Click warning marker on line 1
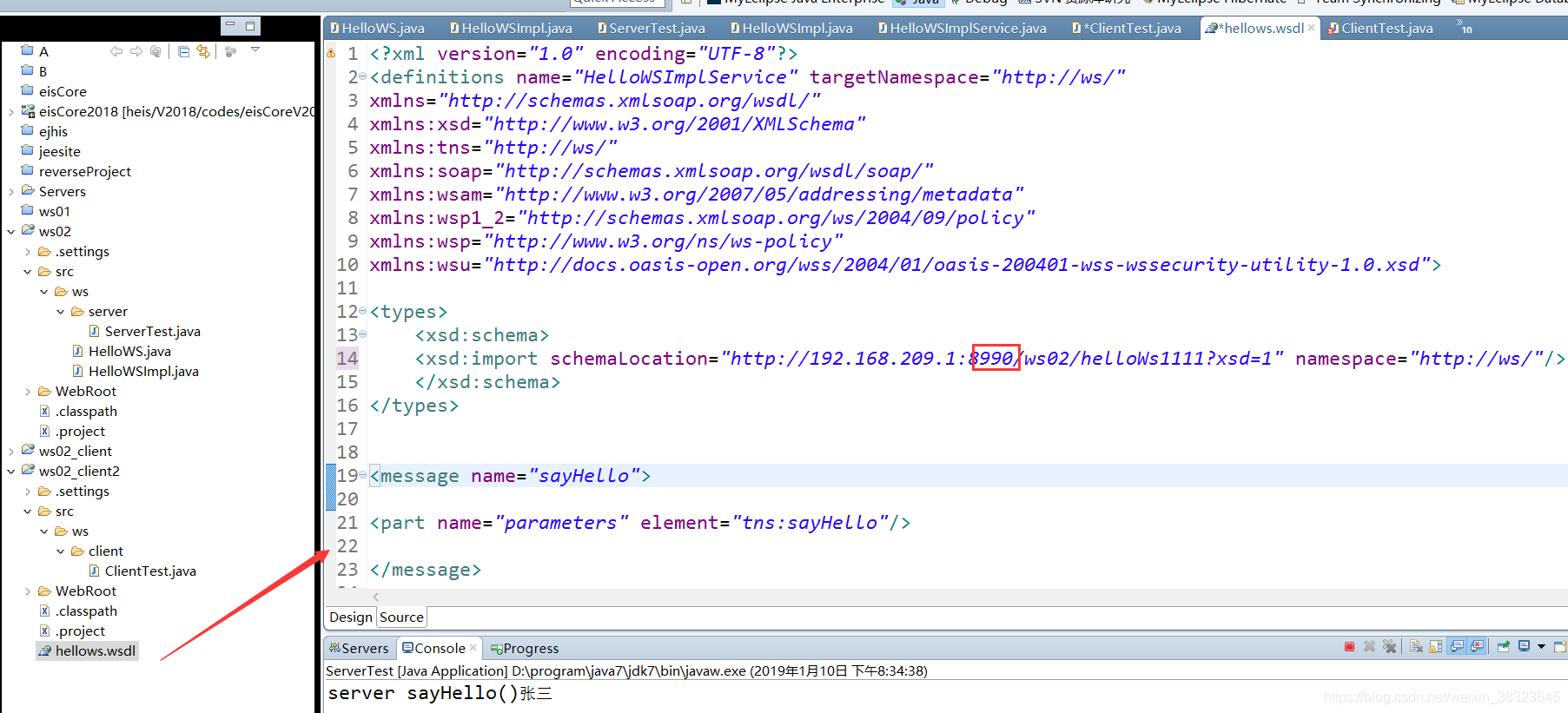1568x713 pixels. coord(331,54)
